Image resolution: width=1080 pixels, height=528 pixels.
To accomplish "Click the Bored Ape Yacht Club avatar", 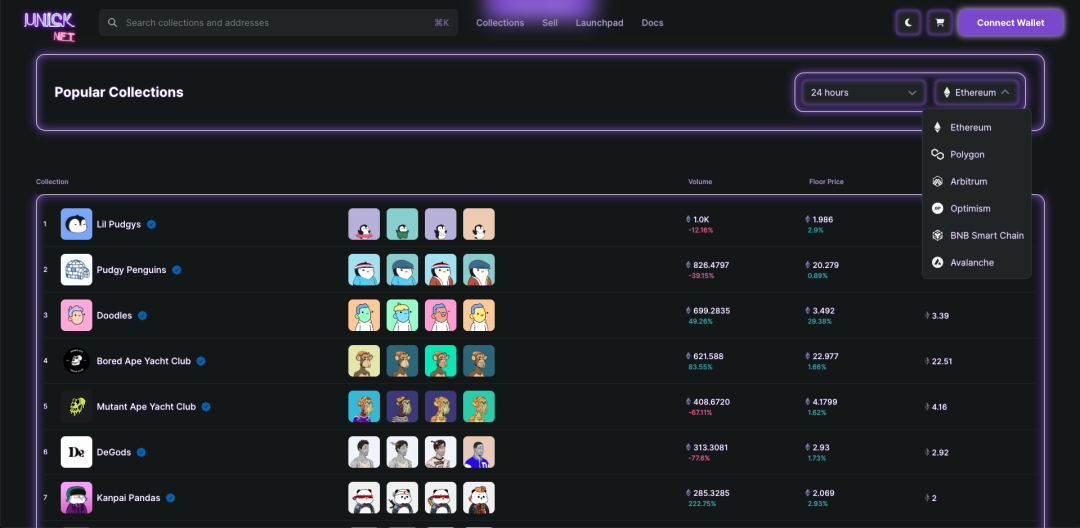I will 76,361.
